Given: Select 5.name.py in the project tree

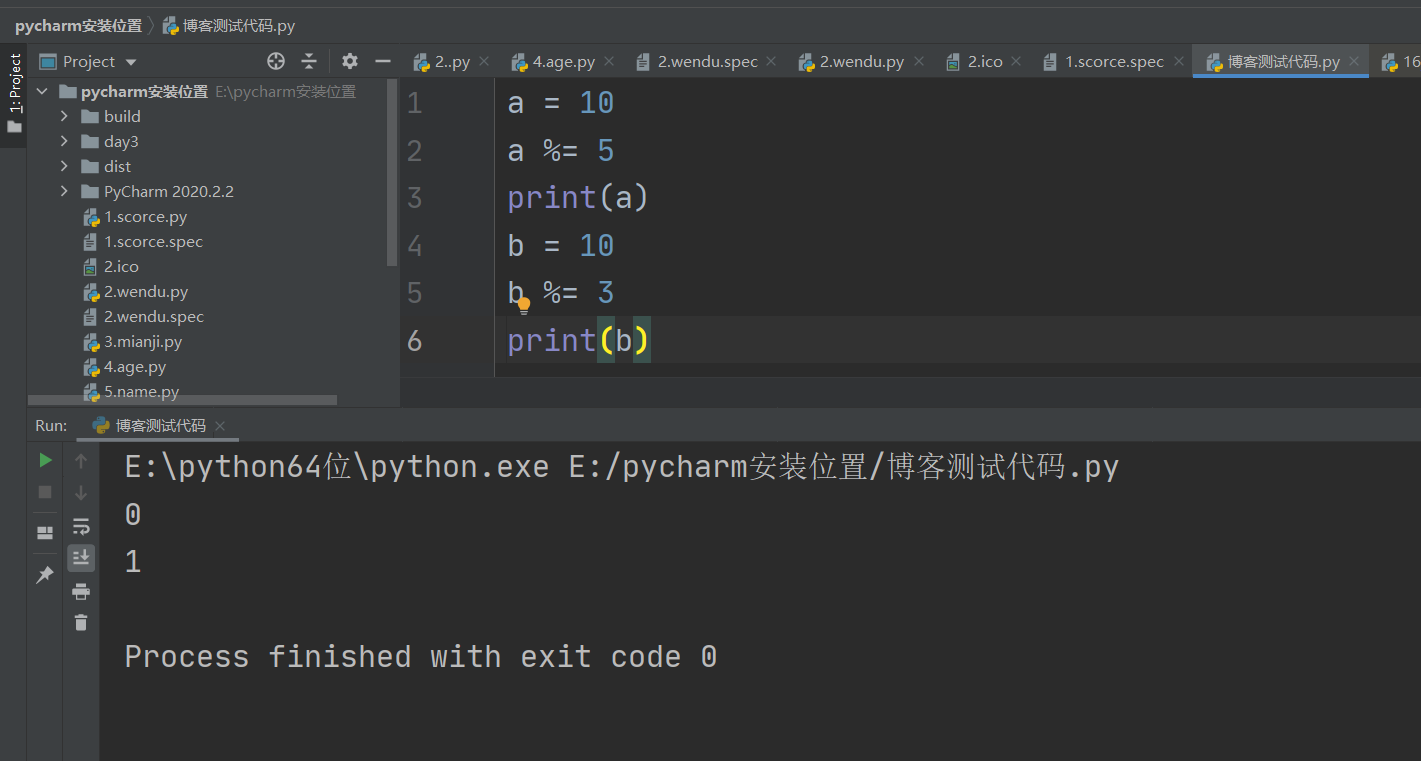Looking at the screenshot, I should pyautogui.click(x=142, y=391).
